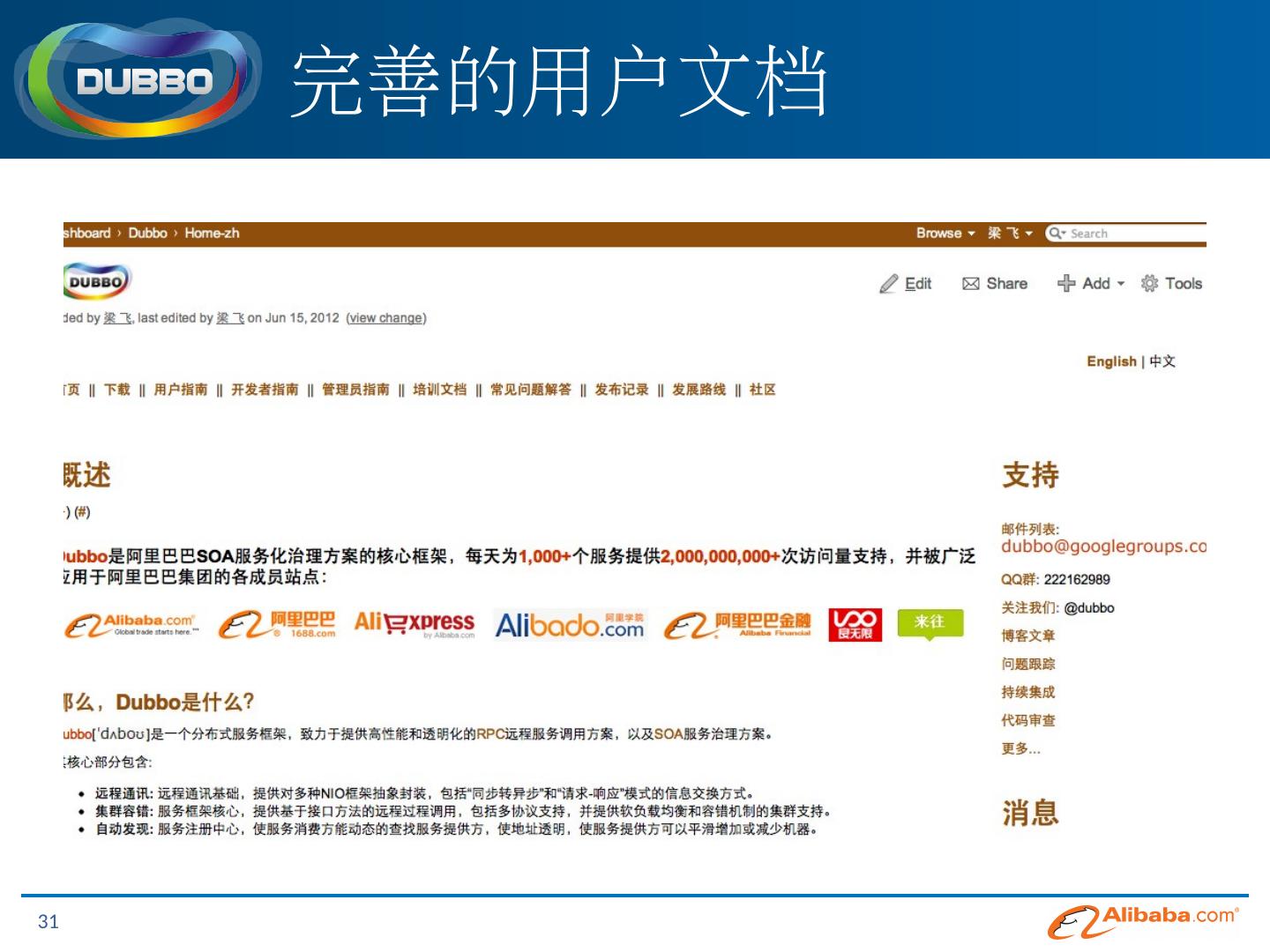Open the 代码审查 link
This screenshot has width=1270, height=952.
(1028, 721)
